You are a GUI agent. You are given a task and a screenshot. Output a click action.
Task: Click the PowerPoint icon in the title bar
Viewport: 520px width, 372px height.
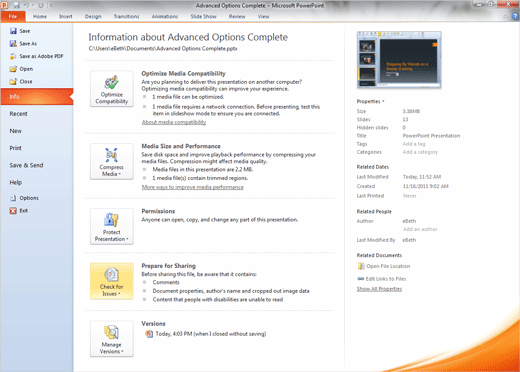click(4, 5)
